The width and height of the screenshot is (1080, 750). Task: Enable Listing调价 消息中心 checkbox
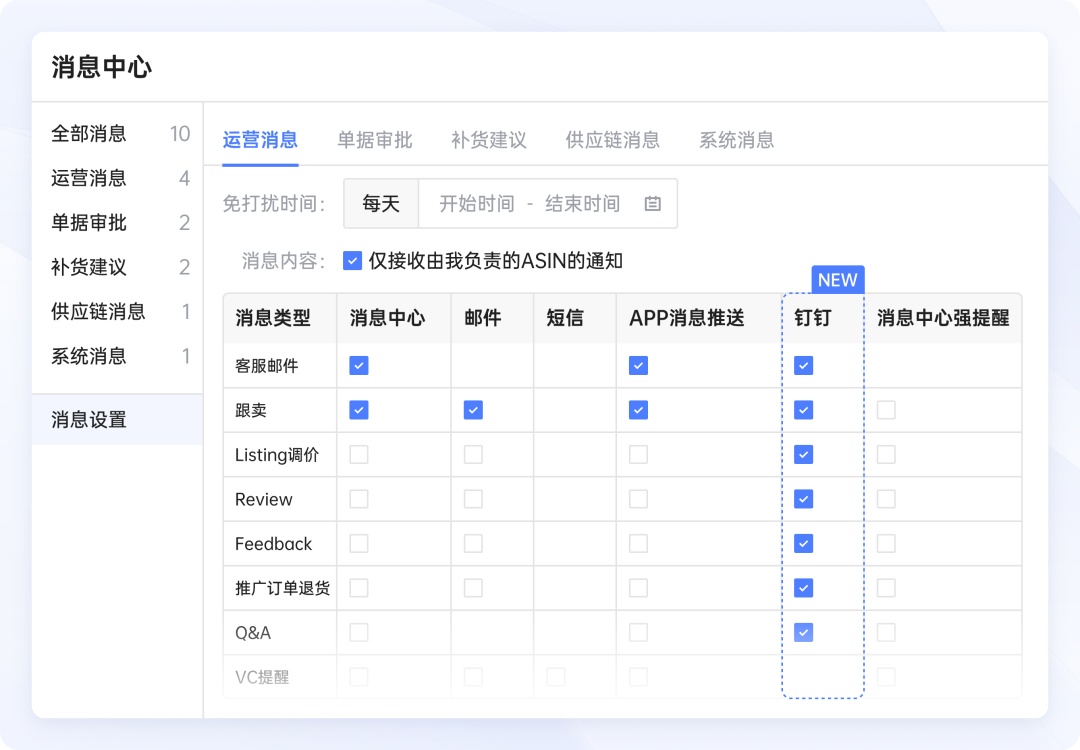coord(359,455)
